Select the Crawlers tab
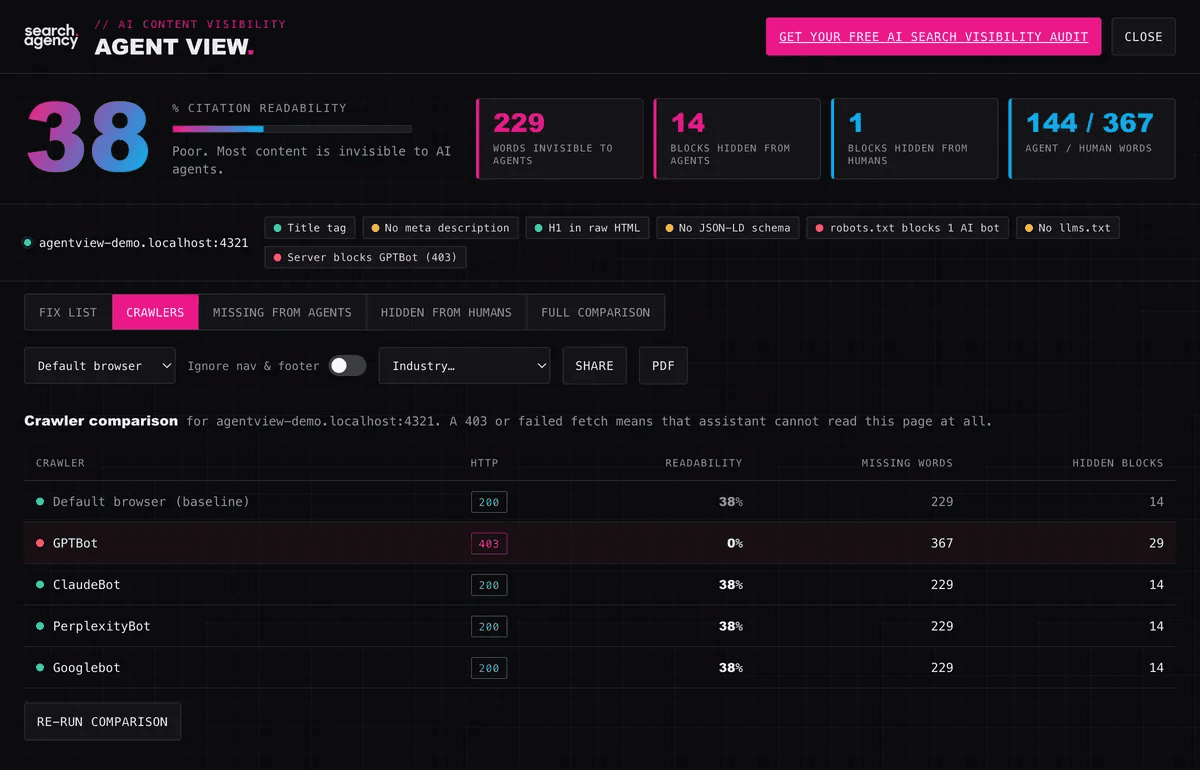The image size is (1200, 770). [155, 312]
